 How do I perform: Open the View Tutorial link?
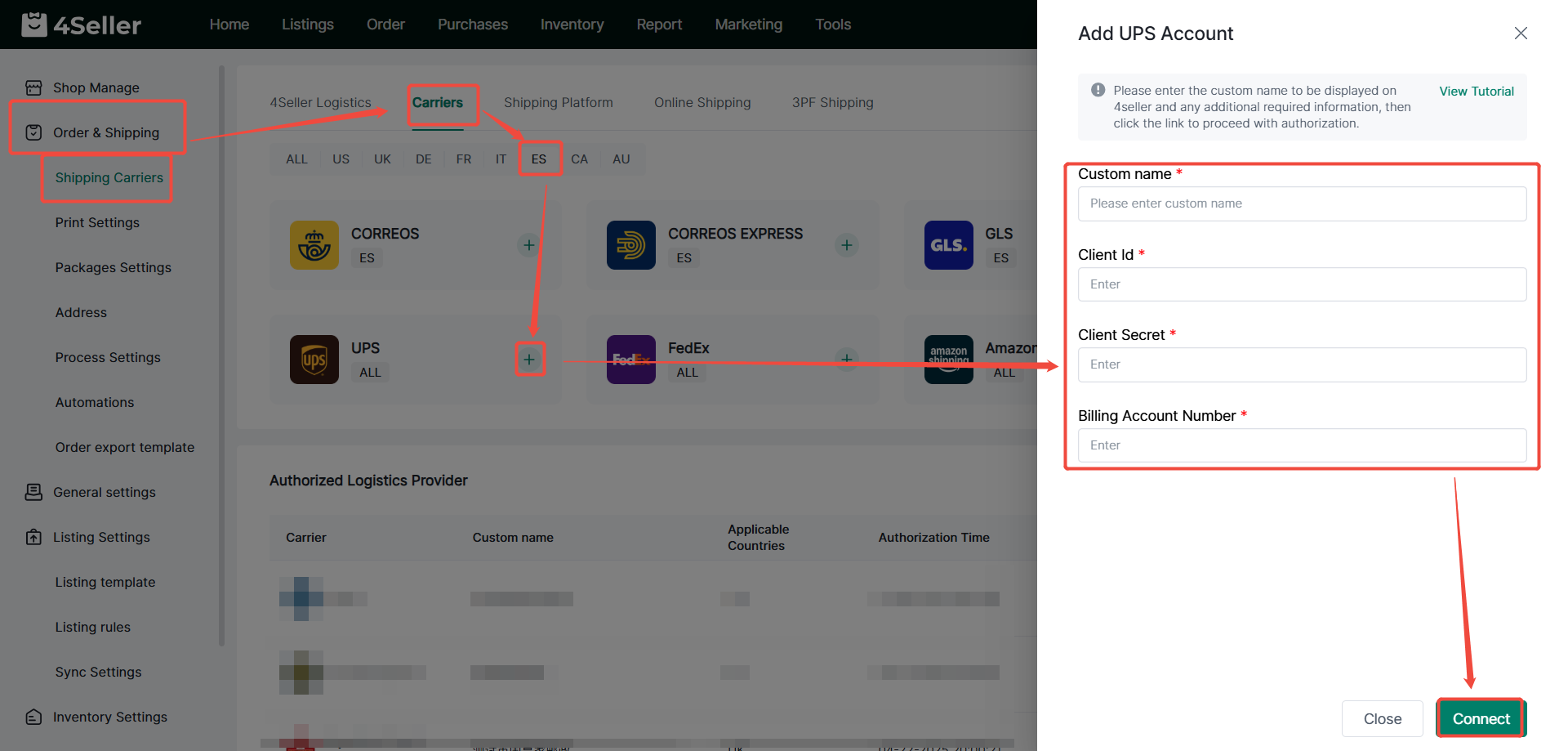(x=1477, y=91)
